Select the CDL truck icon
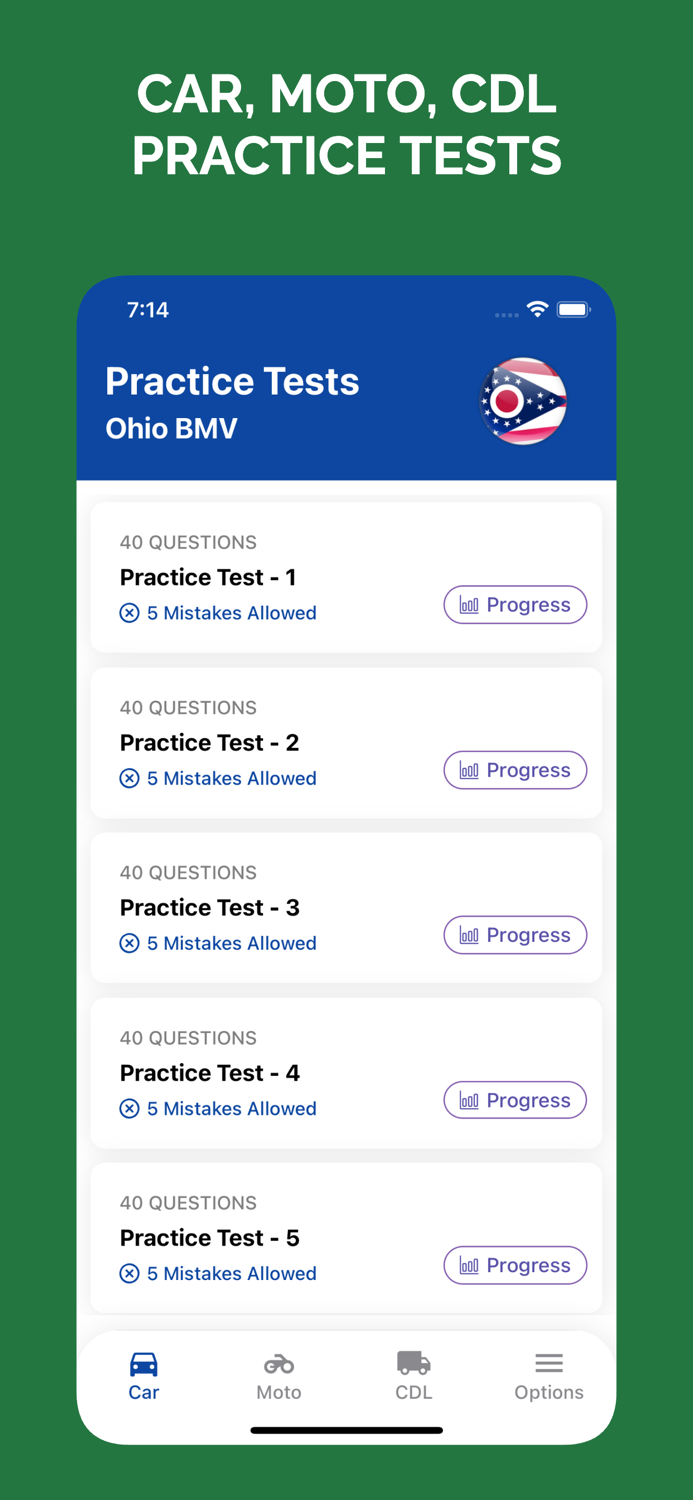The image size is (693, 1500). tap(414, 1362)
